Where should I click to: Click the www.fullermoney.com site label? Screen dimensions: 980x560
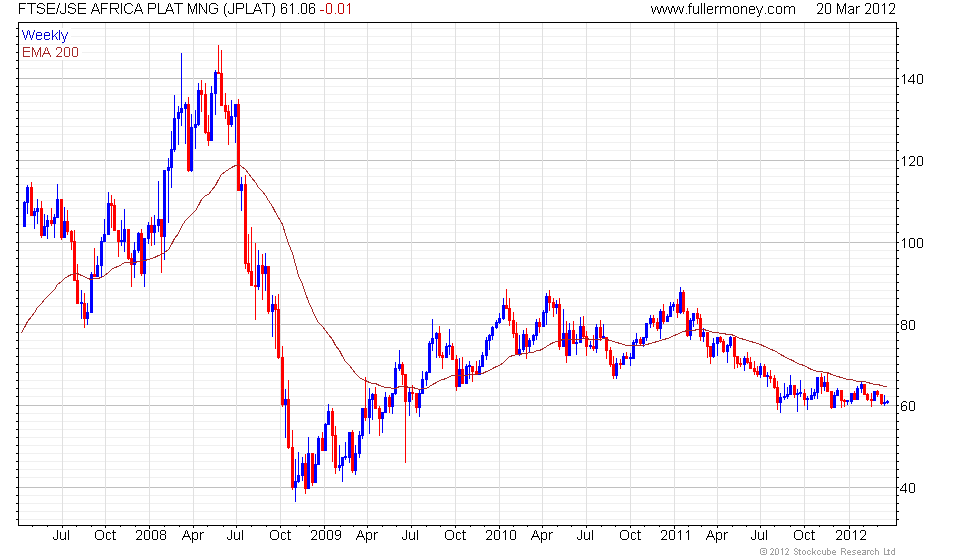click(722, 9)
